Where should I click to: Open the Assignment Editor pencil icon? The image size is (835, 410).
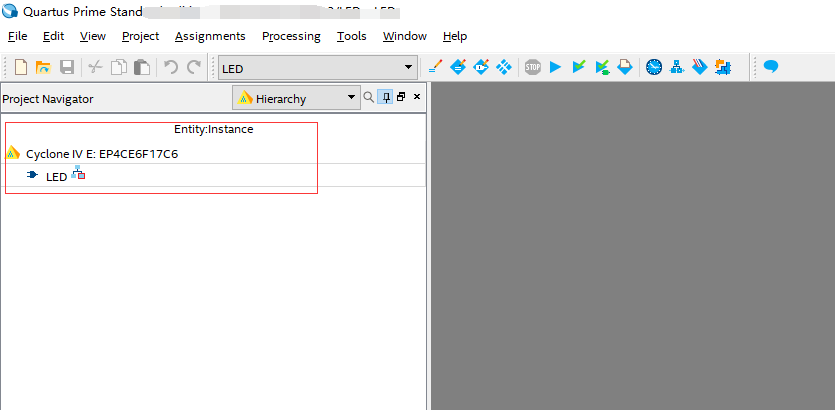pos(435,67)
